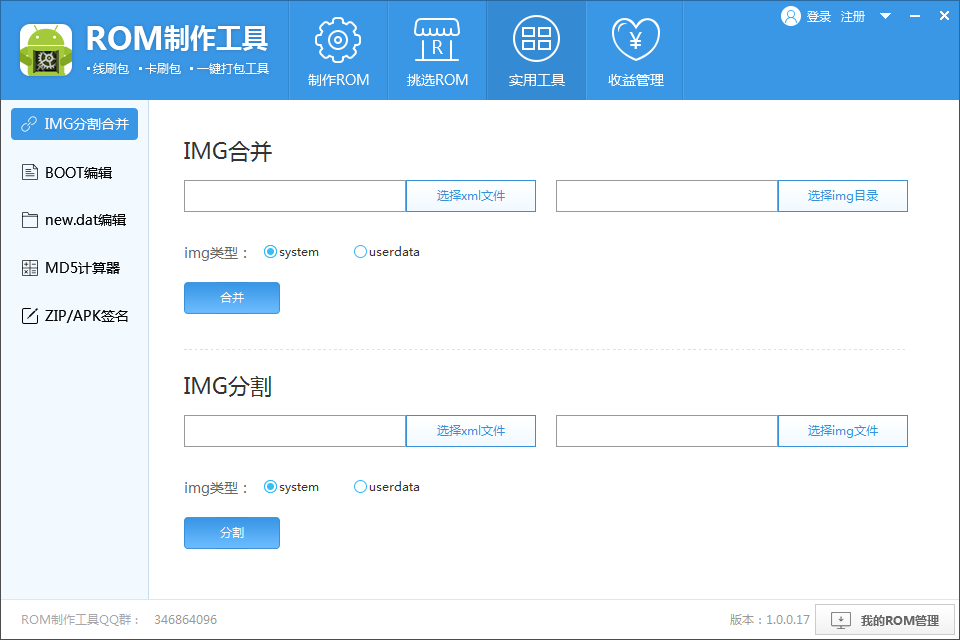
Task: Focus xml path field in IMG分割
Action: 295,431
